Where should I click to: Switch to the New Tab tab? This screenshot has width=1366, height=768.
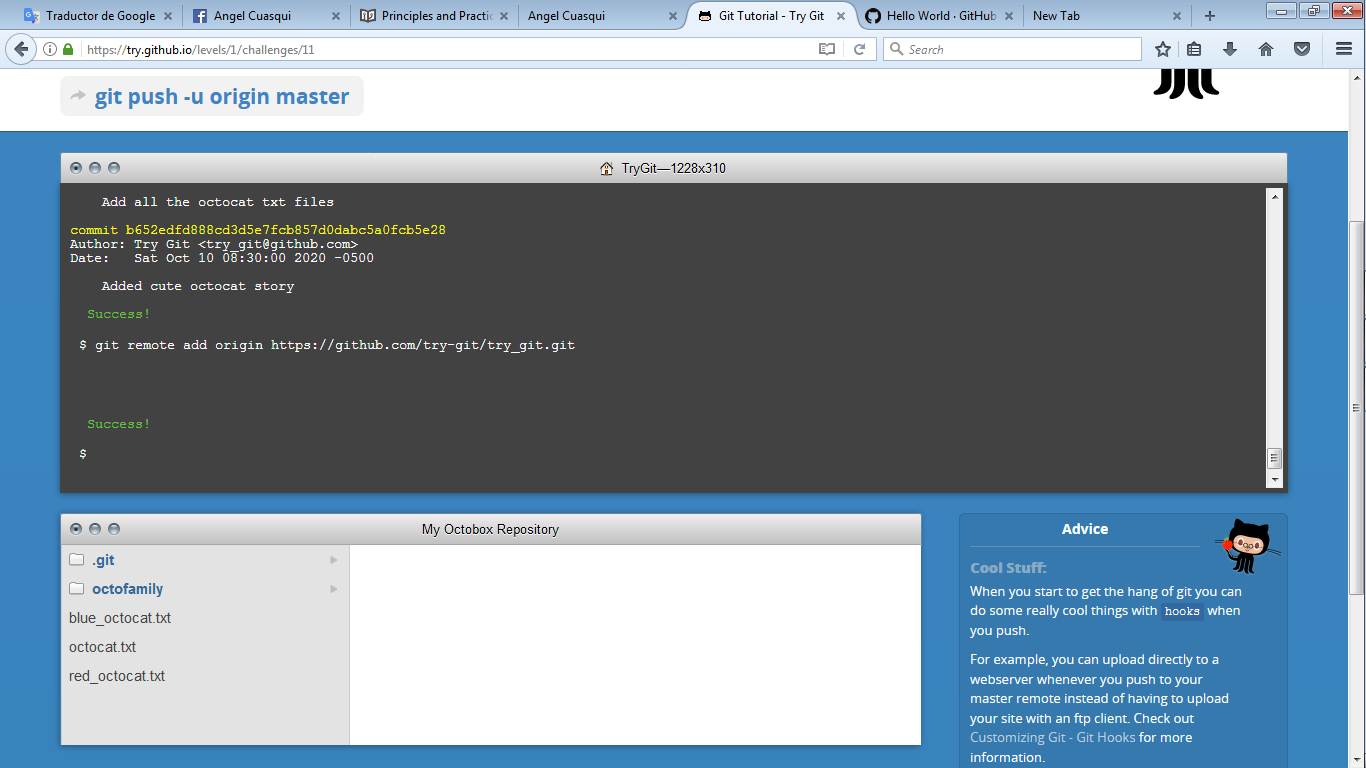coord(1106,16)
